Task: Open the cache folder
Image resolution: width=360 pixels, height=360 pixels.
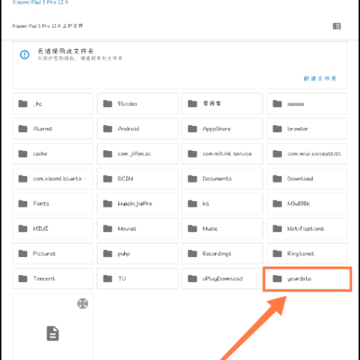Action: click(53, 154)
